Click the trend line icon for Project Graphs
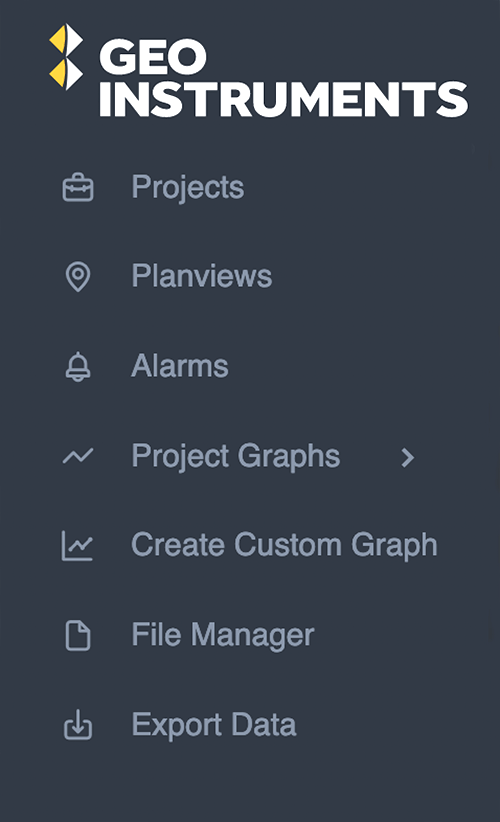Viewport: 500px width, 822px height. [78, 456]
